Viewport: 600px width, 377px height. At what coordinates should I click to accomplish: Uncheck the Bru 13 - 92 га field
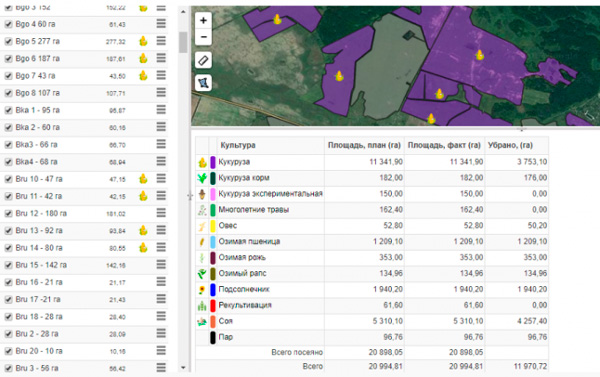click(x=8, y=231)
